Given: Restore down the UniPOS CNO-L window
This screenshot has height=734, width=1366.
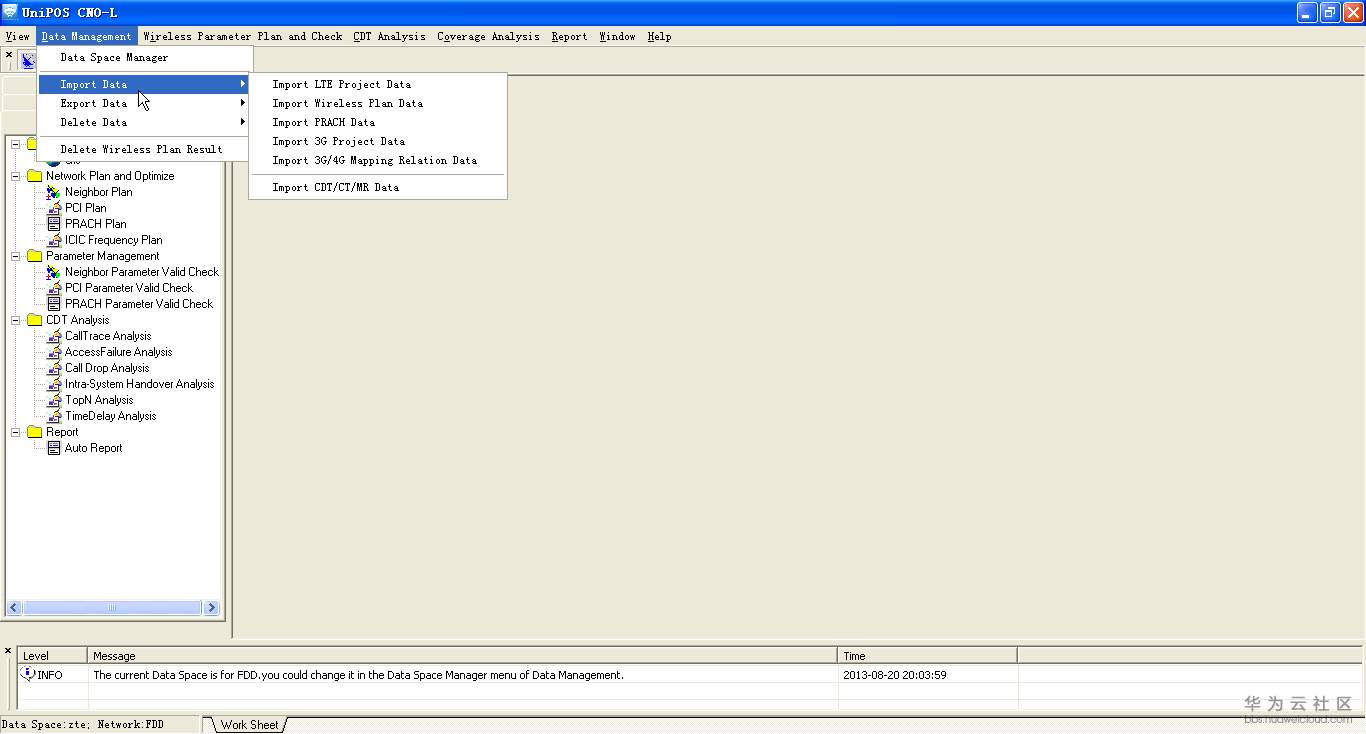Looking at the screenshot, I should tap(1330, 12).
